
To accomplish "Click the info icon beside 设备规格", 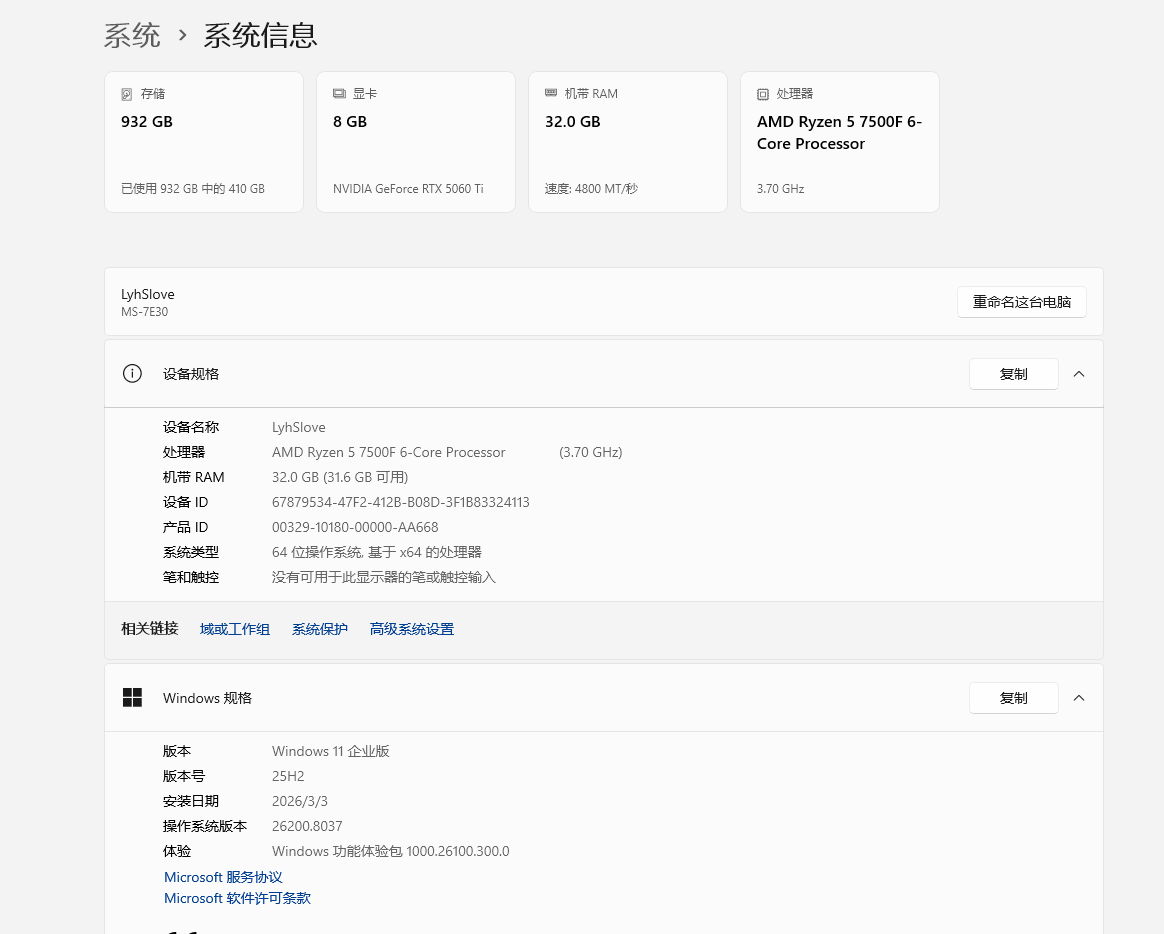I will [132, 374].
